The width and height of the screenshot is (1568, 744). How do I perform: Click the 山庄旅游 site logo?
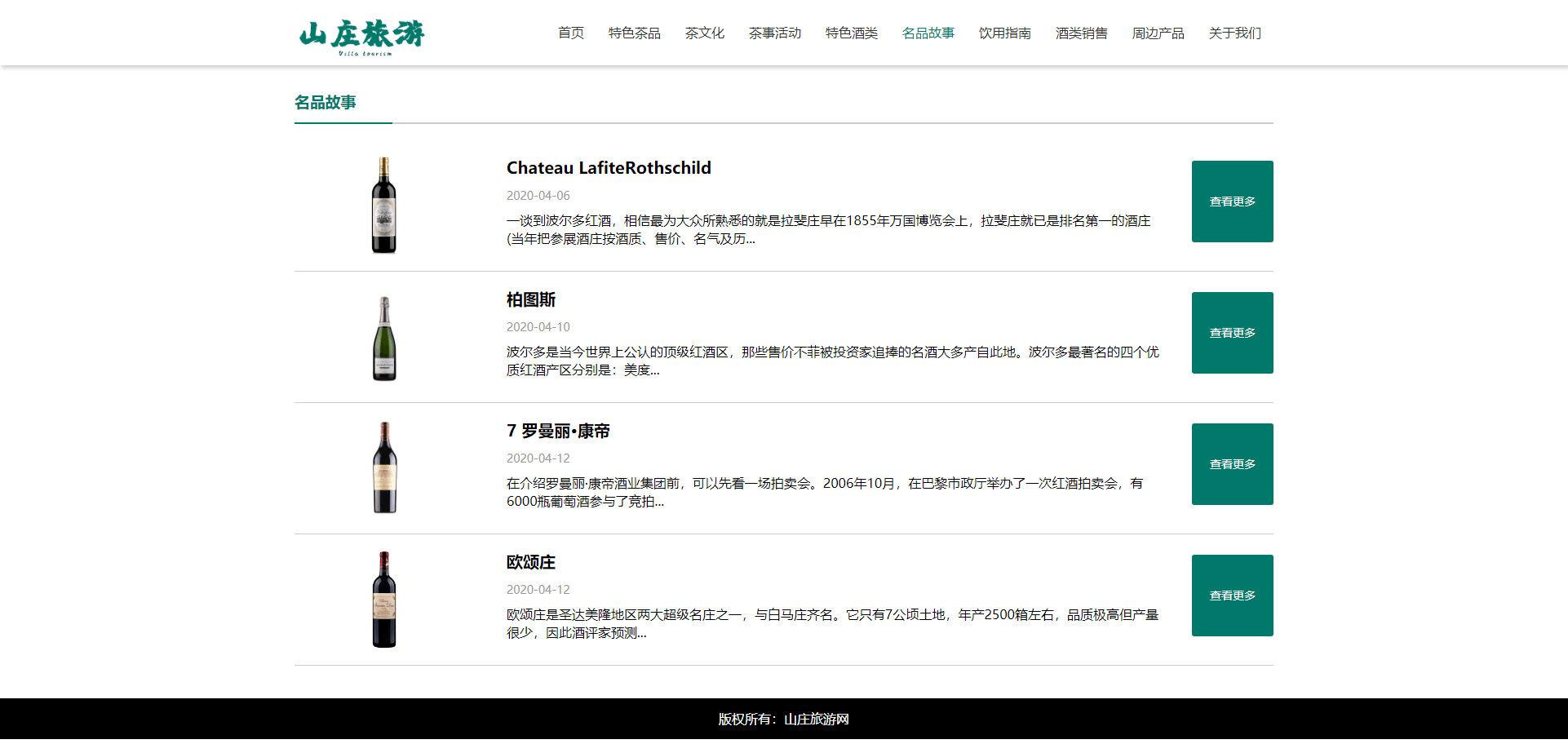pyautogui.click(x=361, y=36)
